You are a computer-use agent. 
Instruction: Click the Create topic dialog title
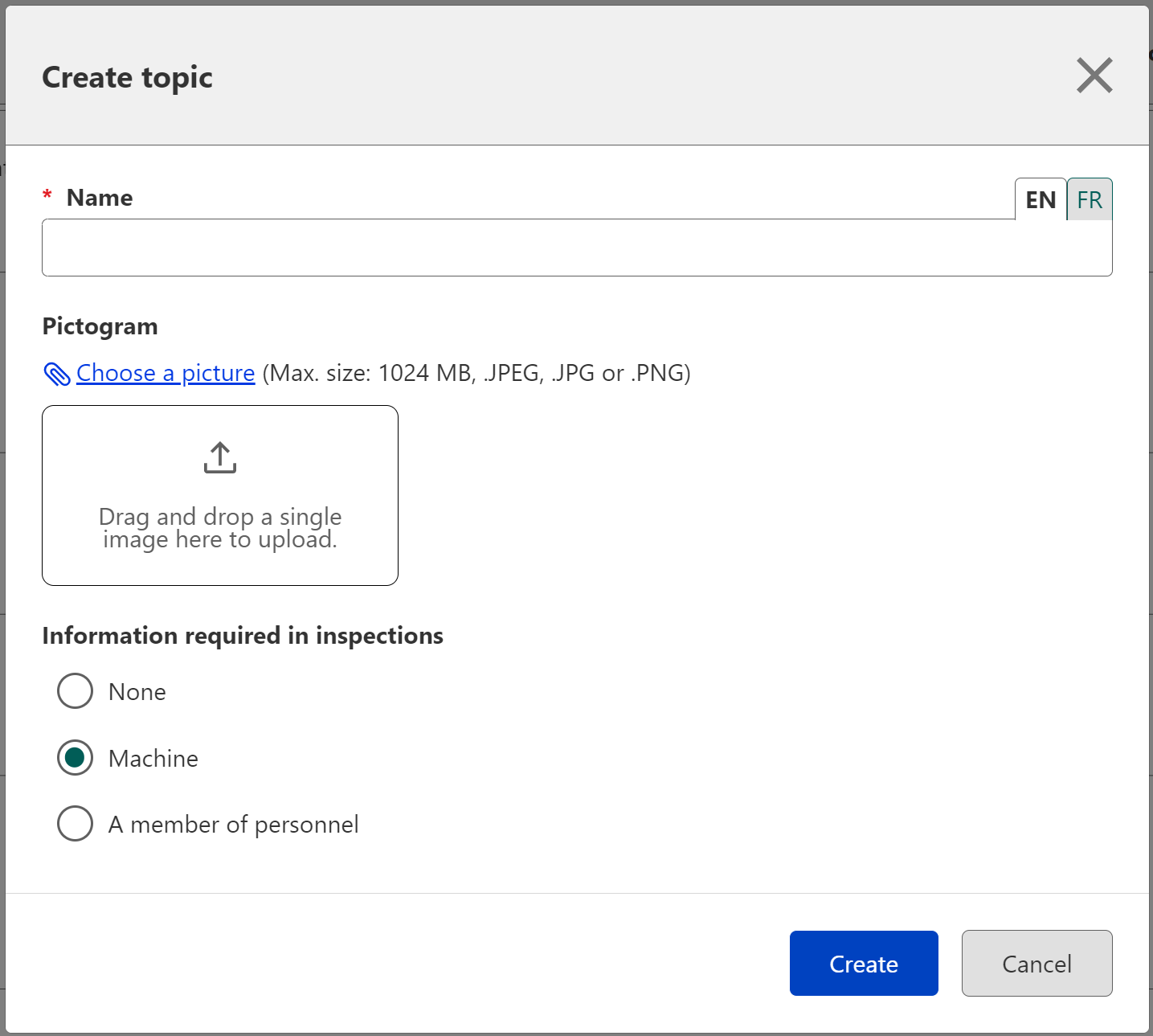[127, 77]
